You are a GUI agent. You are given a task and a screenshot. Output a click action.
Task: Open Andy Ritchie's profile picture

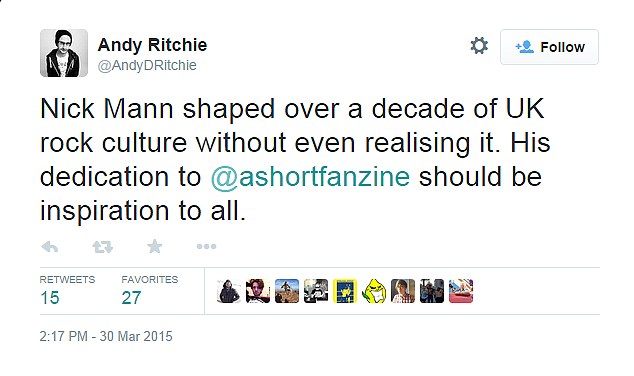(64, 53)
